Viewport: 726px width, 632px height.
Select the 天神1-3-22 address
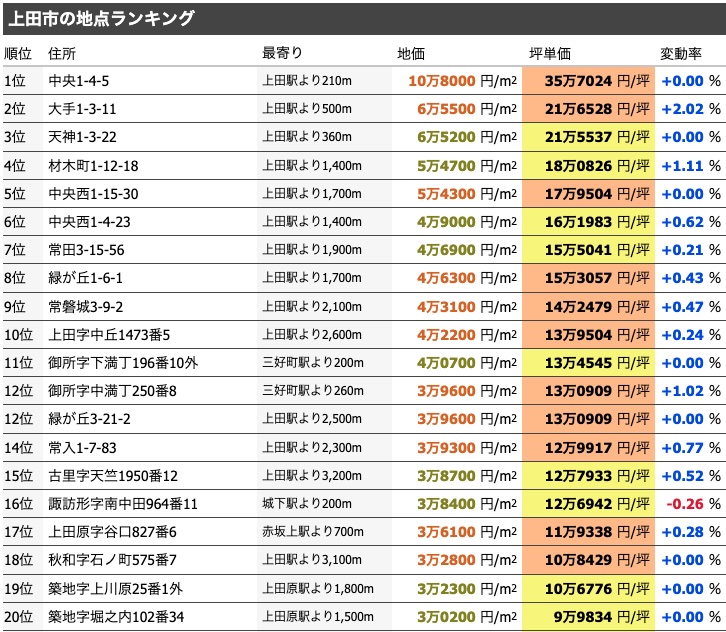coord(82,137)
